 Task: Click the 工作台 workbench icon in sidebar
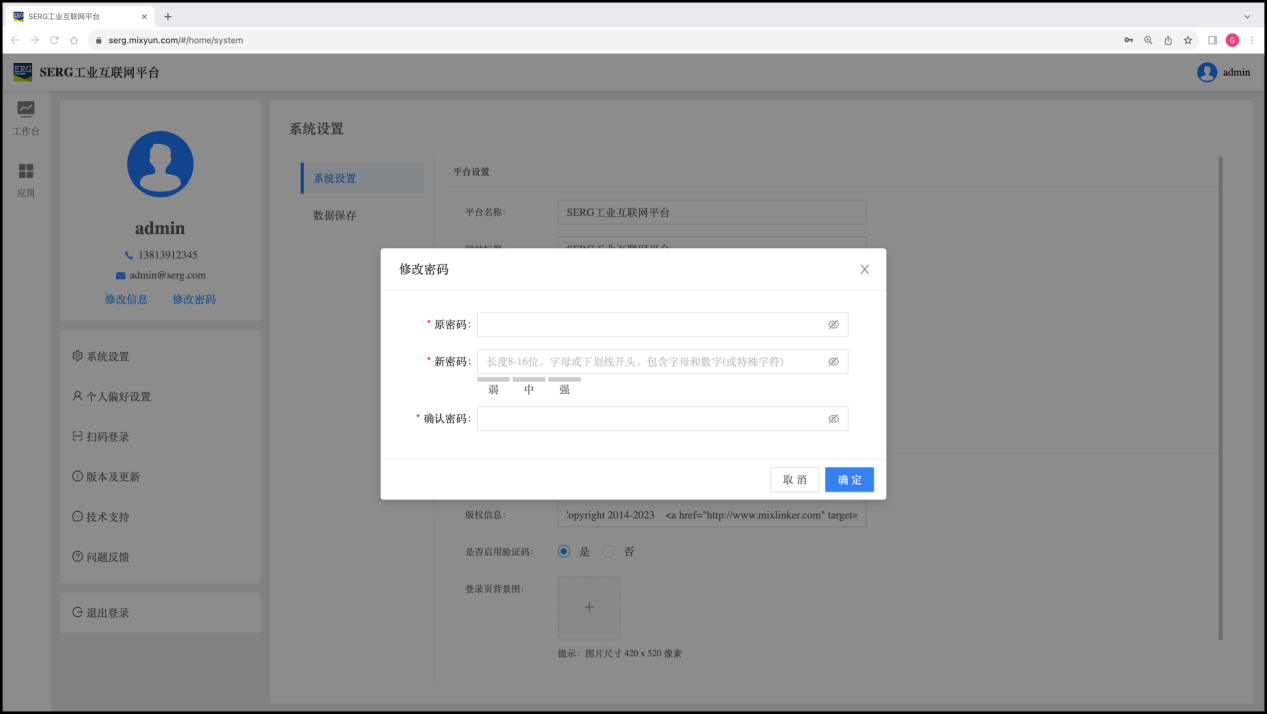point(26,109)
